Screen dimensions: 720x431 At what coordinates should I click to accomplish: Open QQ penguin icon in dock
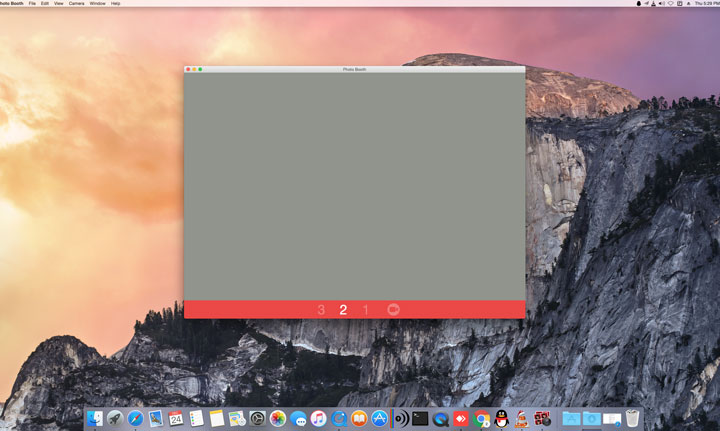pos(501,419)
